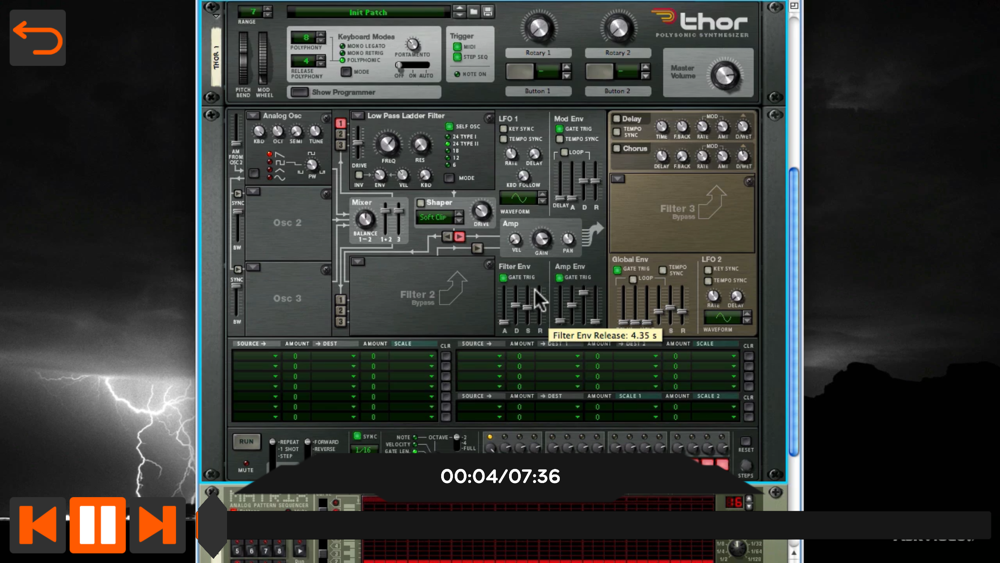
Task: Skip to the next video track
Action: coord(158,524)
